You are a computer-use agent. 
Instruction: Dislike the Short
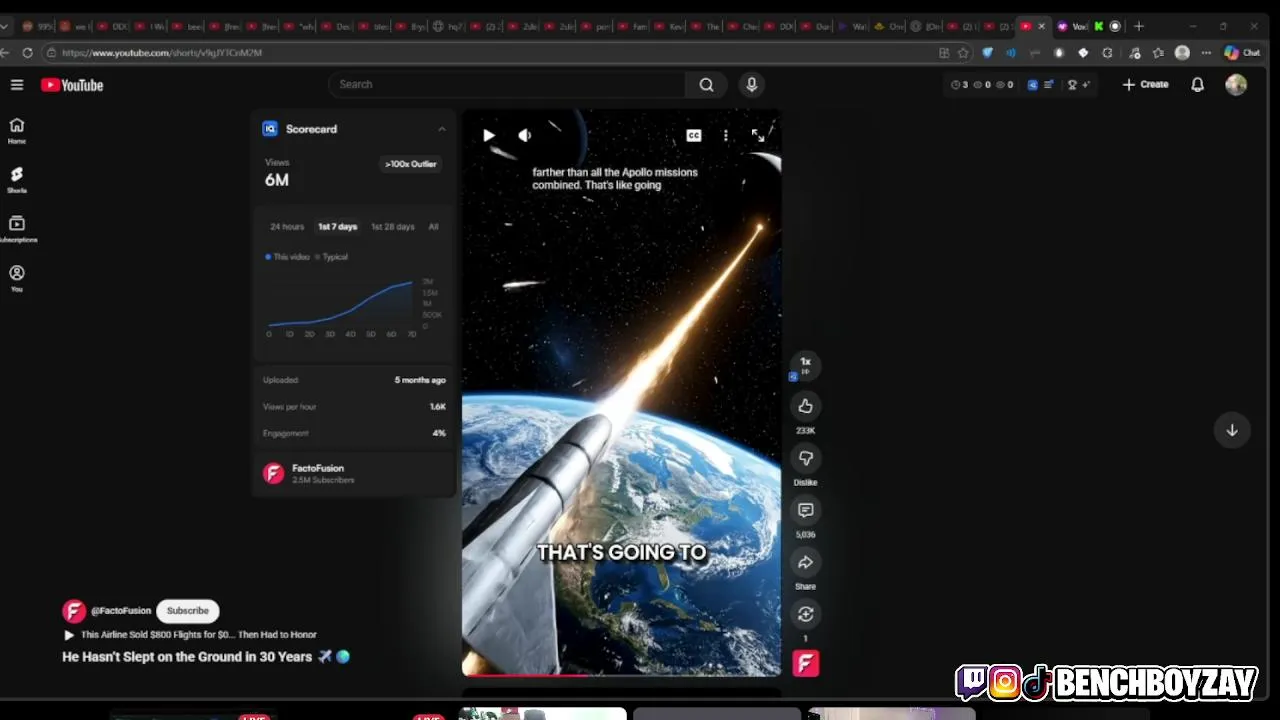click(x=805, y=458)
